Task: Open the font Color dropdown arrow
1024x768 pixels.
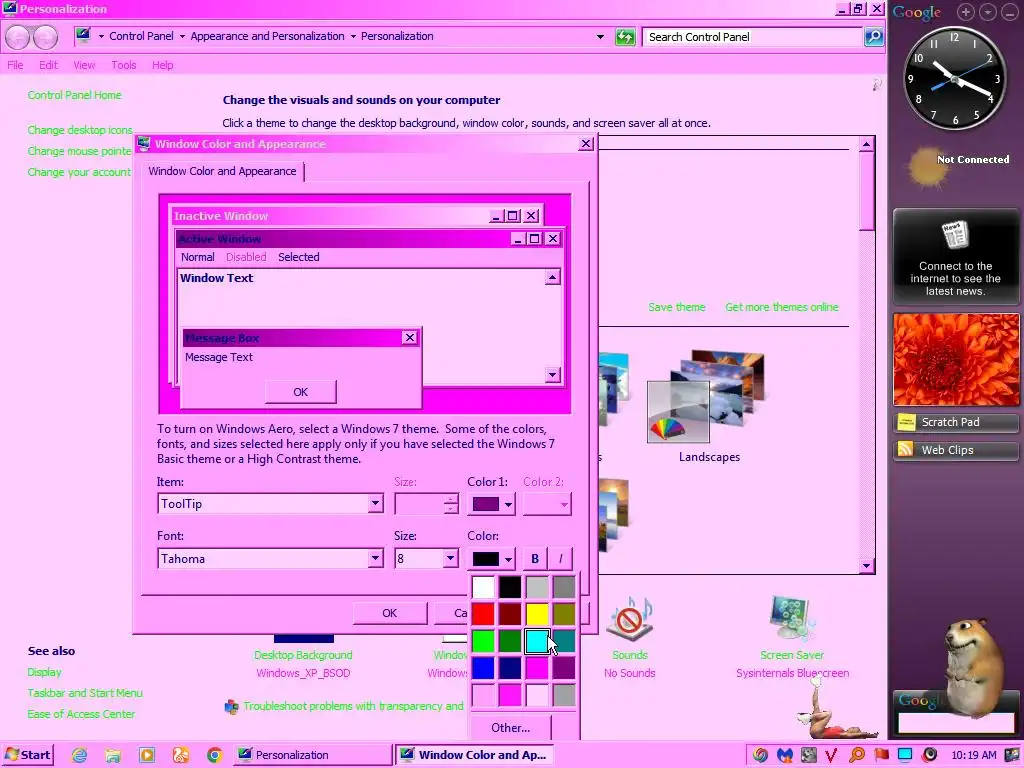Action: pyautogui.click(x=508, y=559)
